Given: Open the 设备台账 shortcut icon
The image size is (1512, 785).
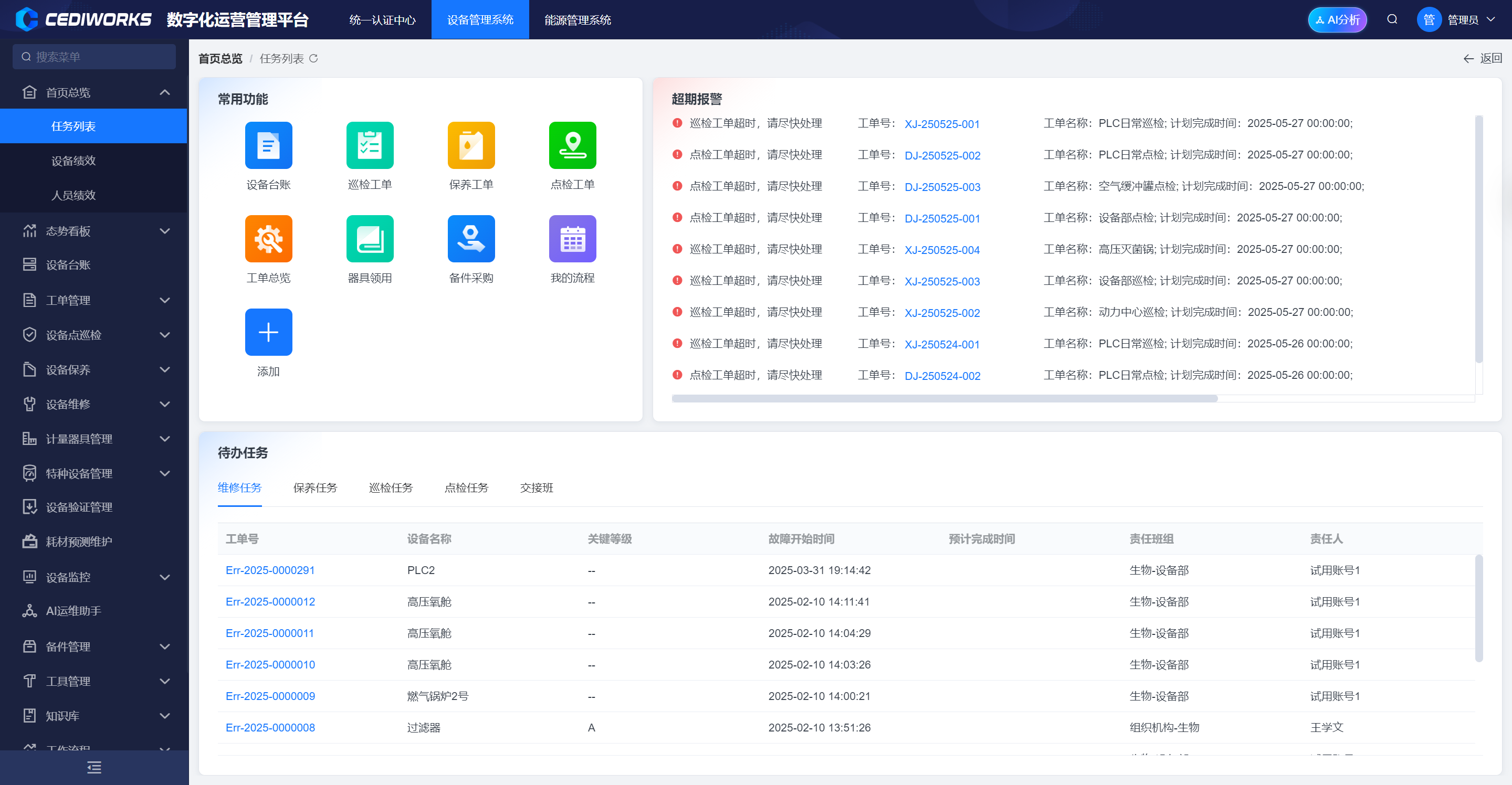Looking at the screenshot, I should [x=268, y=145].
